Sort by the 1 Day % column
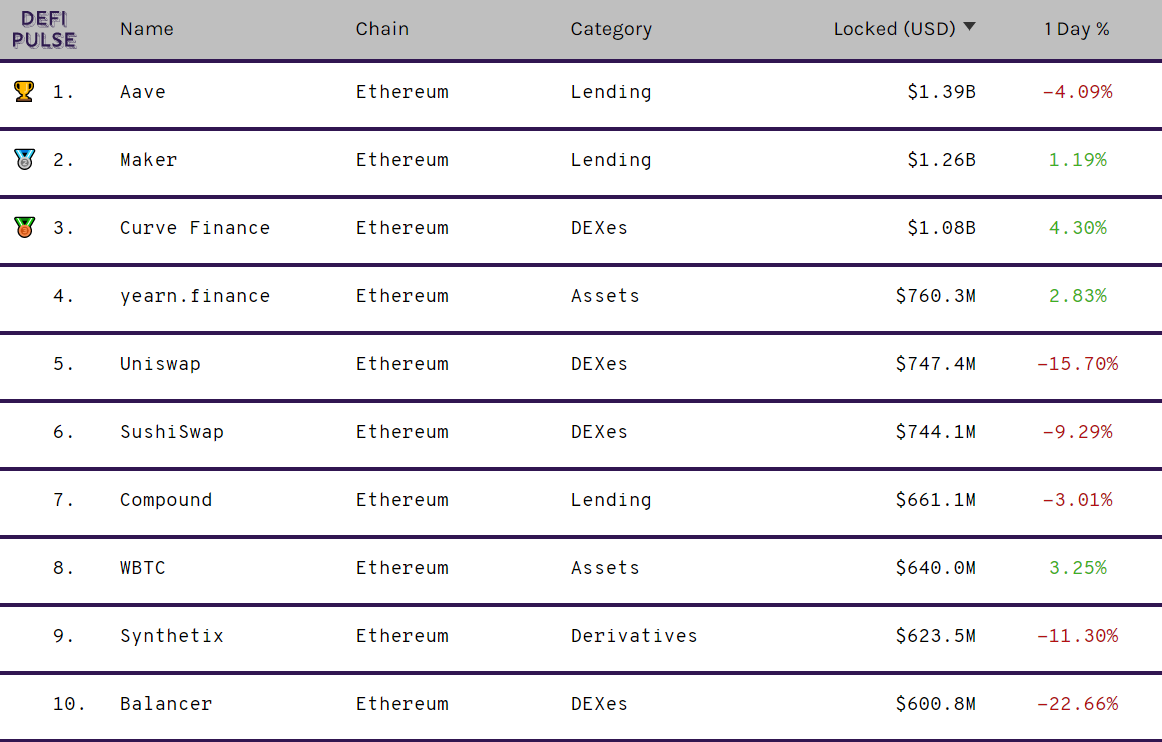 [1077, 29]
